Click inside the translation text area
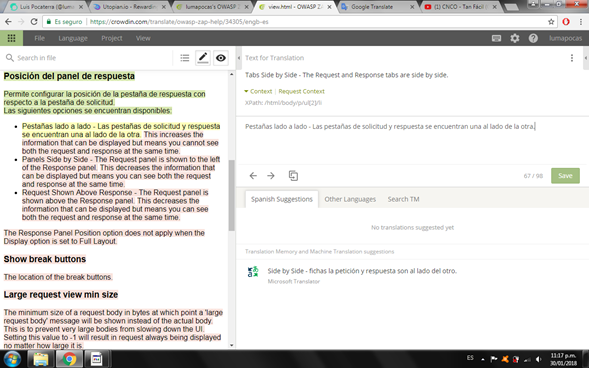This screenshot has height=368, width=589. [412, 141]
